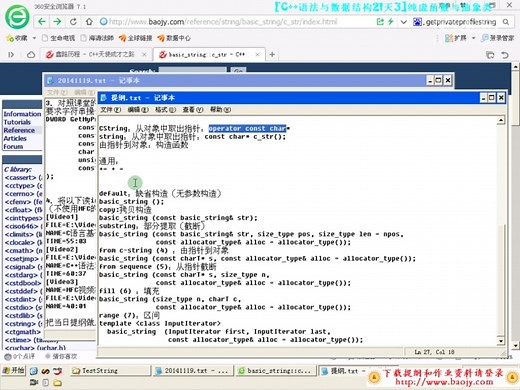Image resolution: width=520 pixels, height=390 pixels.
Task: Click the cloud icon left of tabs
Action: point(31,54)
